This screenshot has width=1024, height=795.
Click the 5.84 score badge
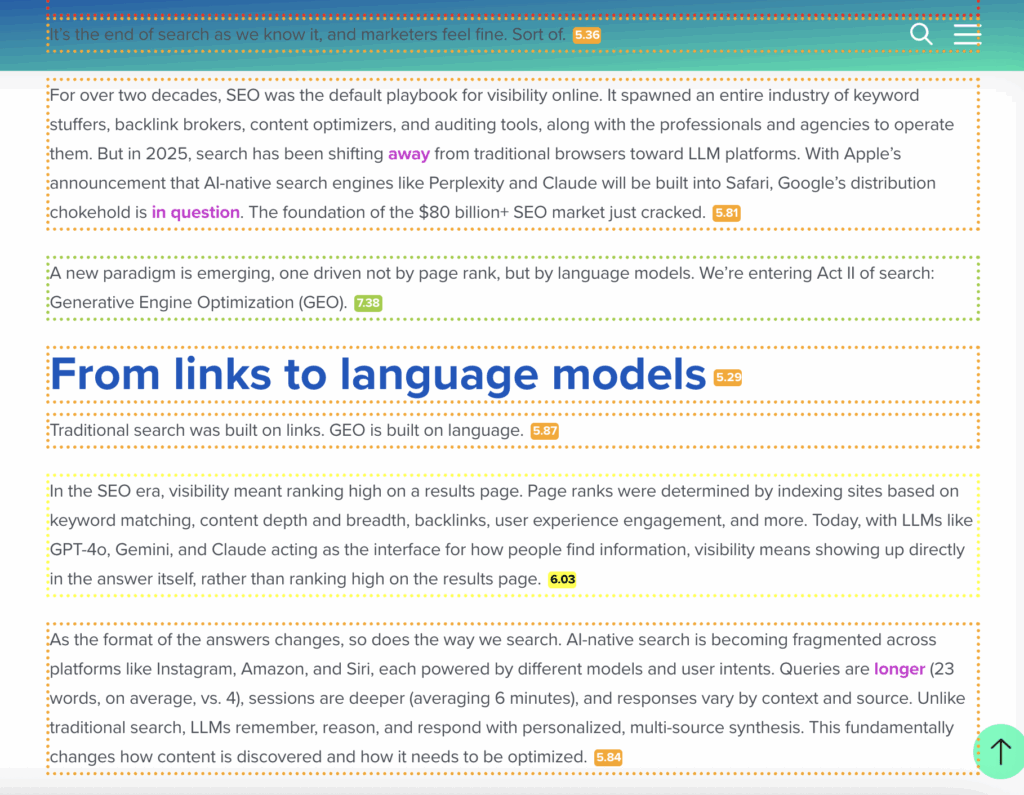(608, 758)
